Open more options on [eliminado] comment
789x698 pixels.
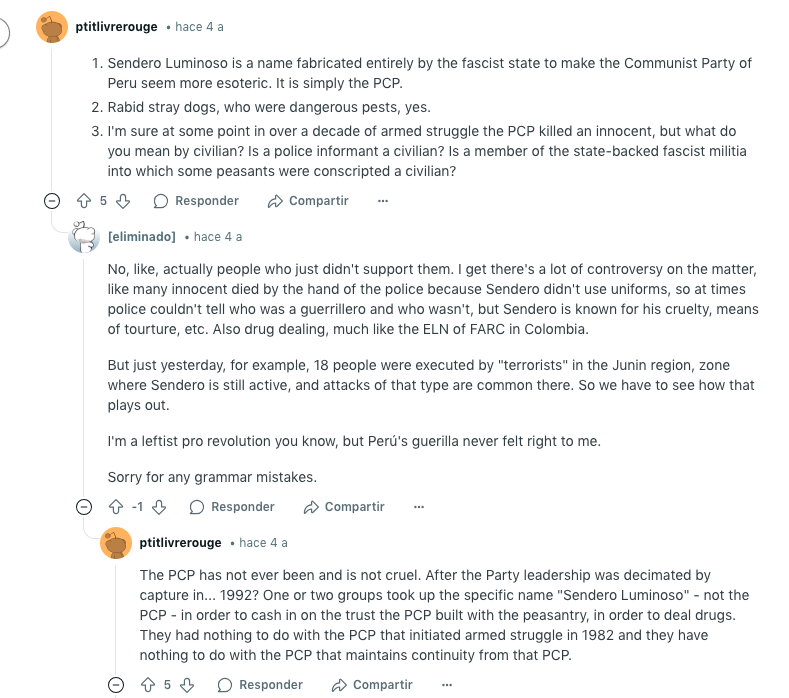[419, 507]
